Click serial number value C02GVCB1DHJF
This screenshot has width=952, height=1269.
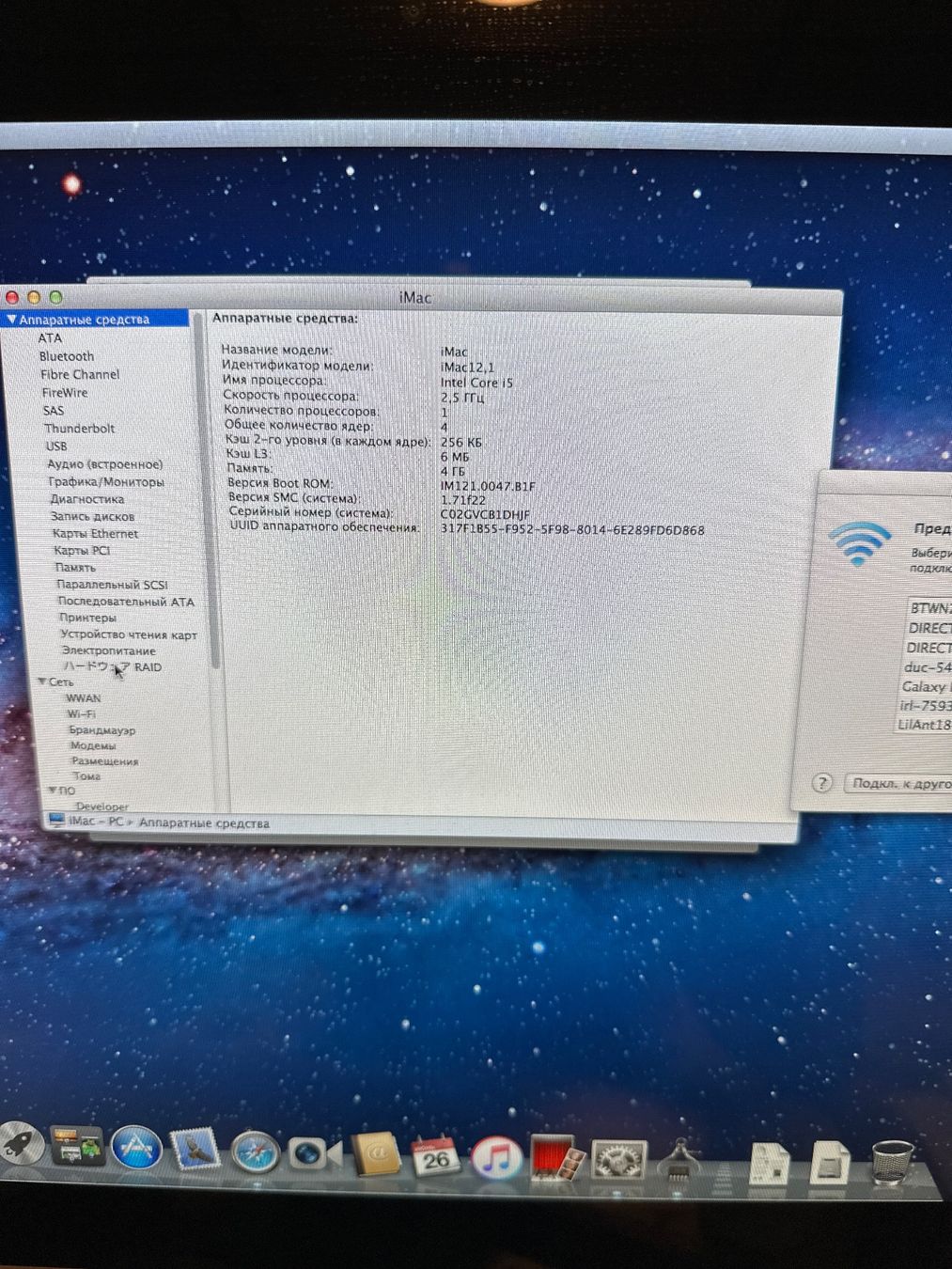point(486,515)
